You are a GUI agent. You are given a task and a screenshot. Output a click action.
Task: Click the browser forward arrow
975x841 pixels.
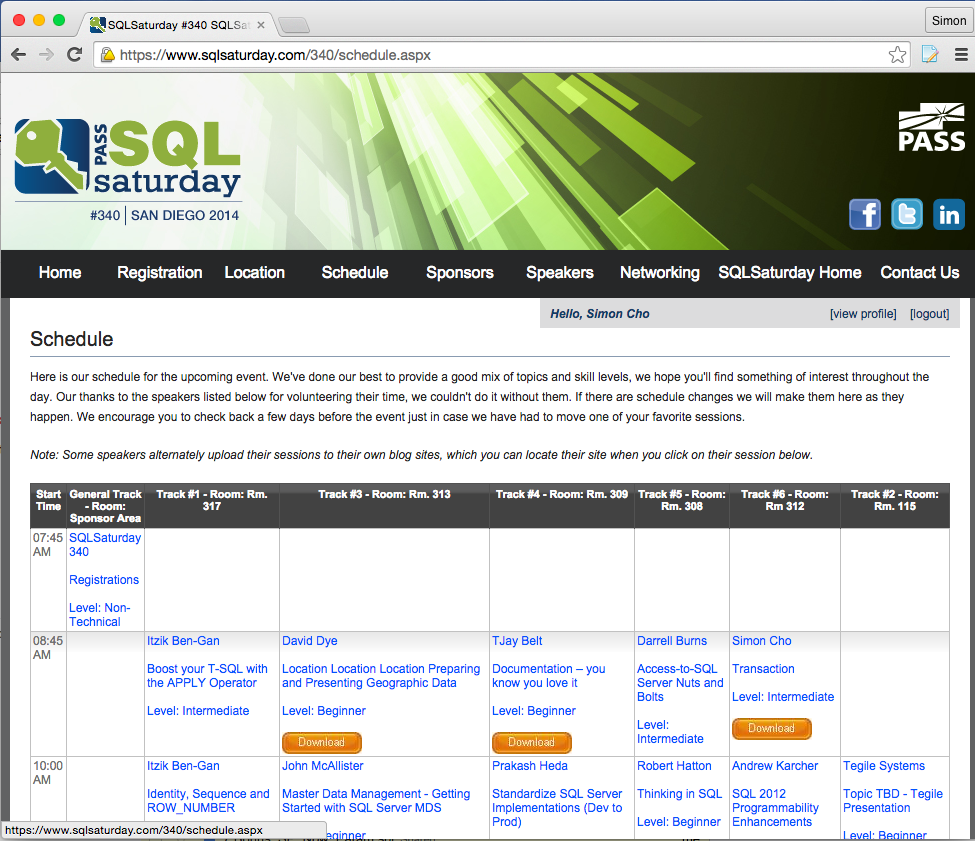47,55
